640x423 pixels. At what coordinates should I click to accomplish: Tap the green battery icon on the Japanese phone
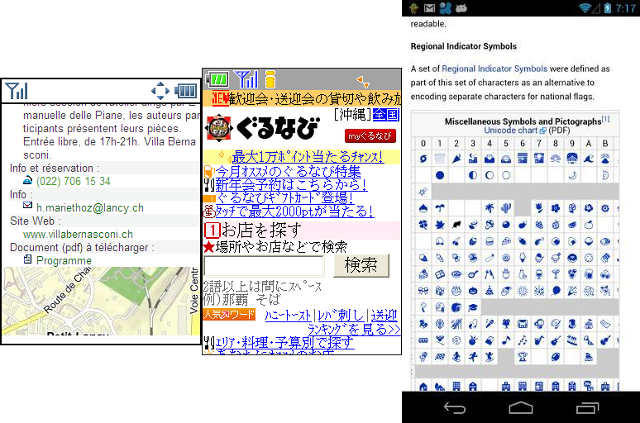(x=217, y=79)
